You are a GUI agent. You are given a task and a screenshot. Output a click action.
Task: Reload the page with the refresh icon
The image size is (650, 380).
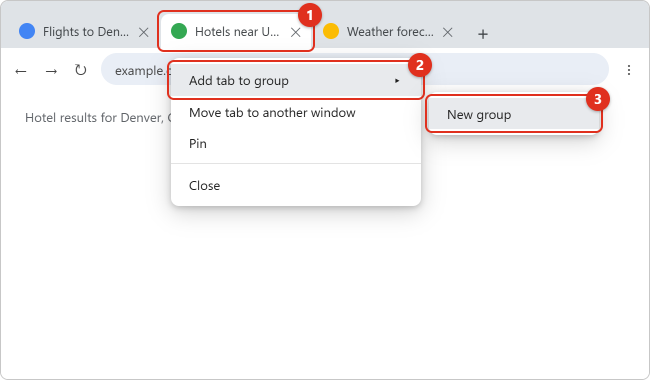(80, 70)
